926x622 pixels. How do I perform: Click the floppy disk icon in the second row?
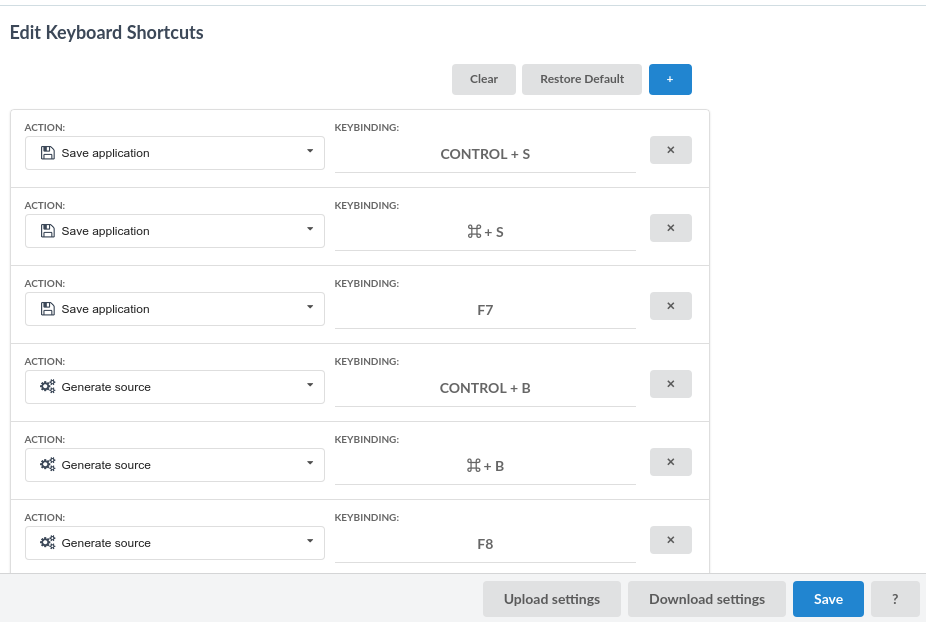47,231
